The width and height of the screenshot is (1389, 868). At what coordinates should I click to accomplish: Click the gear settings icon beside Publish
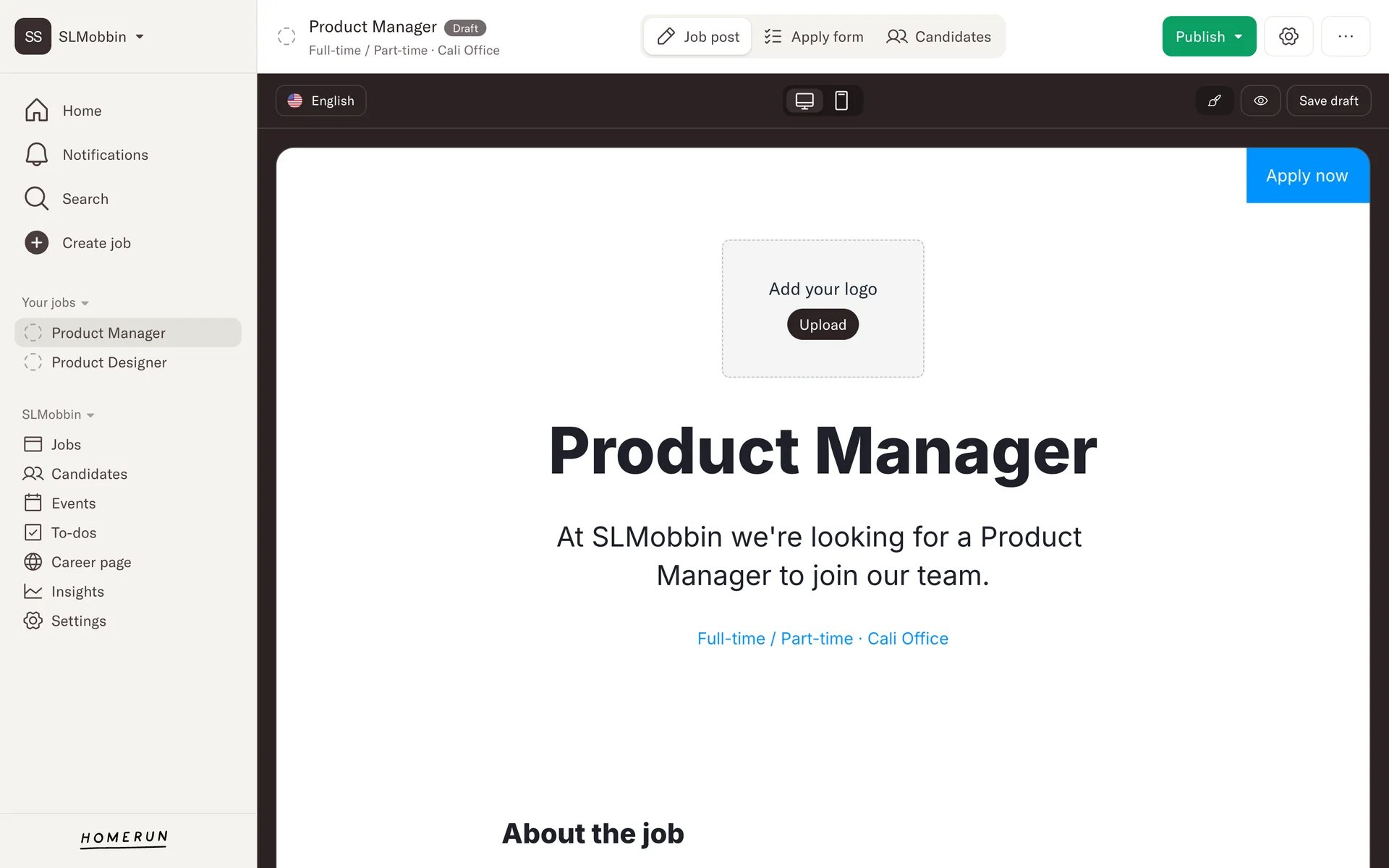pyautogui.click(x=1288, y=36)
